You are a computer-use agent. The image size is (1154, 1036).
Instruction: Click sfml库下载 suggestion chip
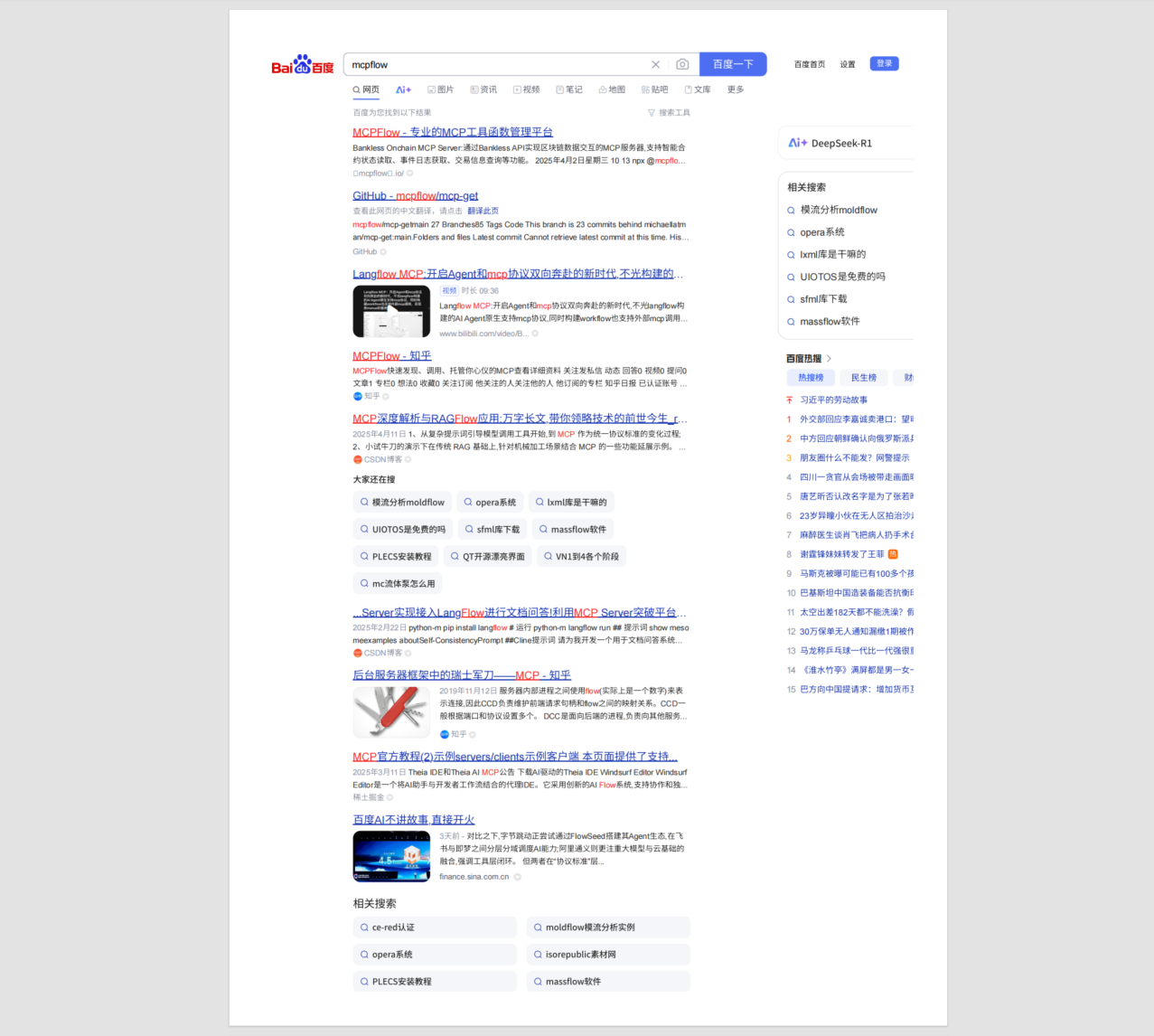click(x=493, y=529)
